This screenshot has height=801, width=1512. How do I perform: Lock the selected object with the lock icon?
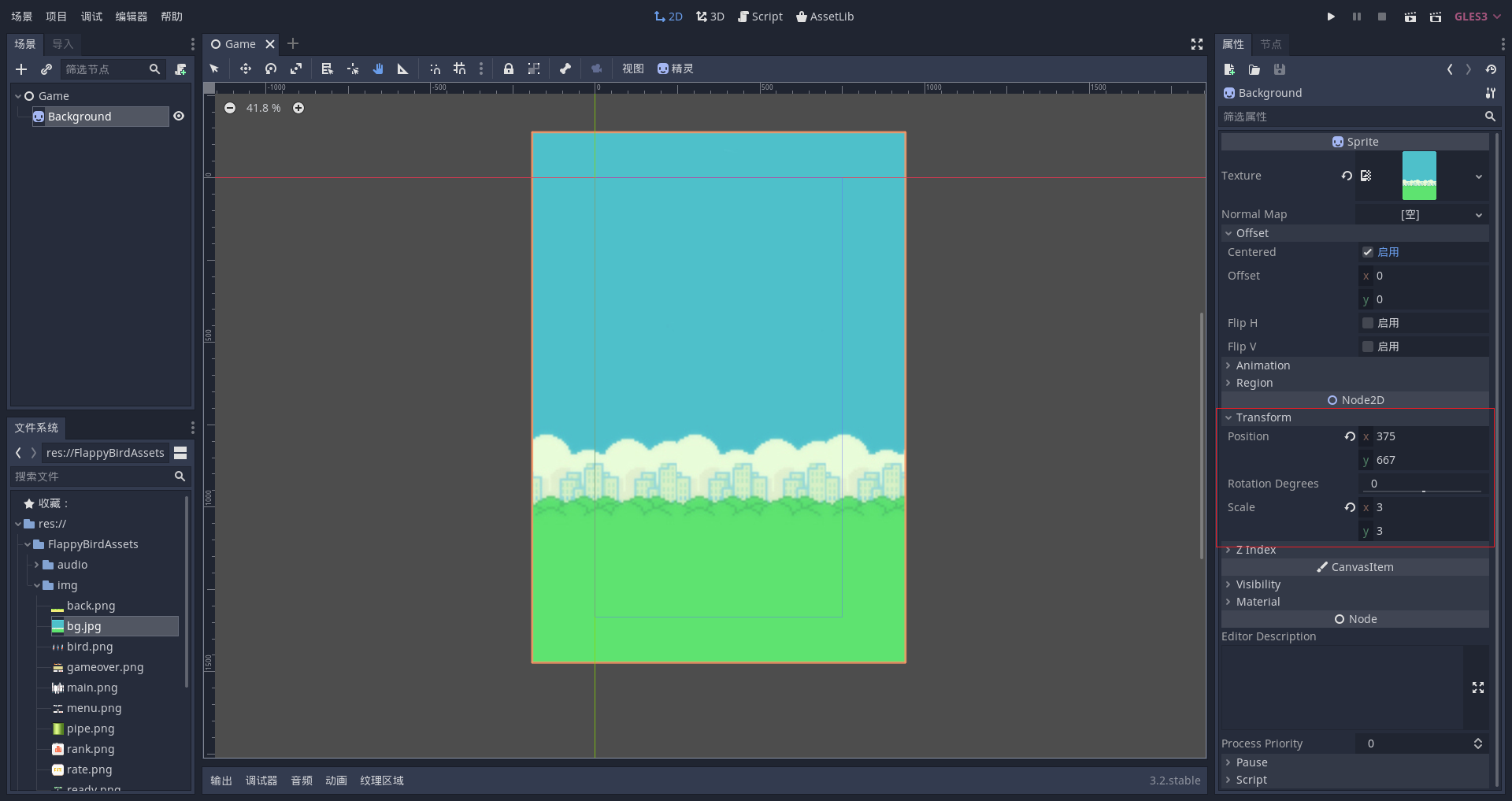point(509,69)
